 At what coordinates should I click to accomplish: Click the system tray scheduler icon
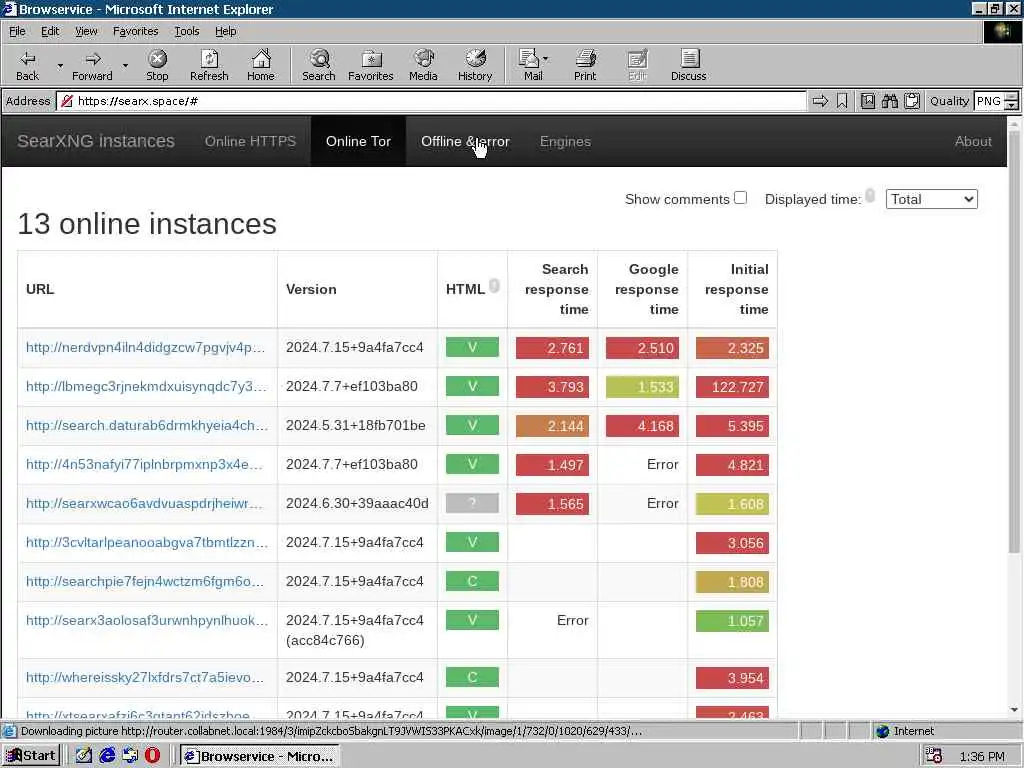pyautogui.click(x=933, y=756)
